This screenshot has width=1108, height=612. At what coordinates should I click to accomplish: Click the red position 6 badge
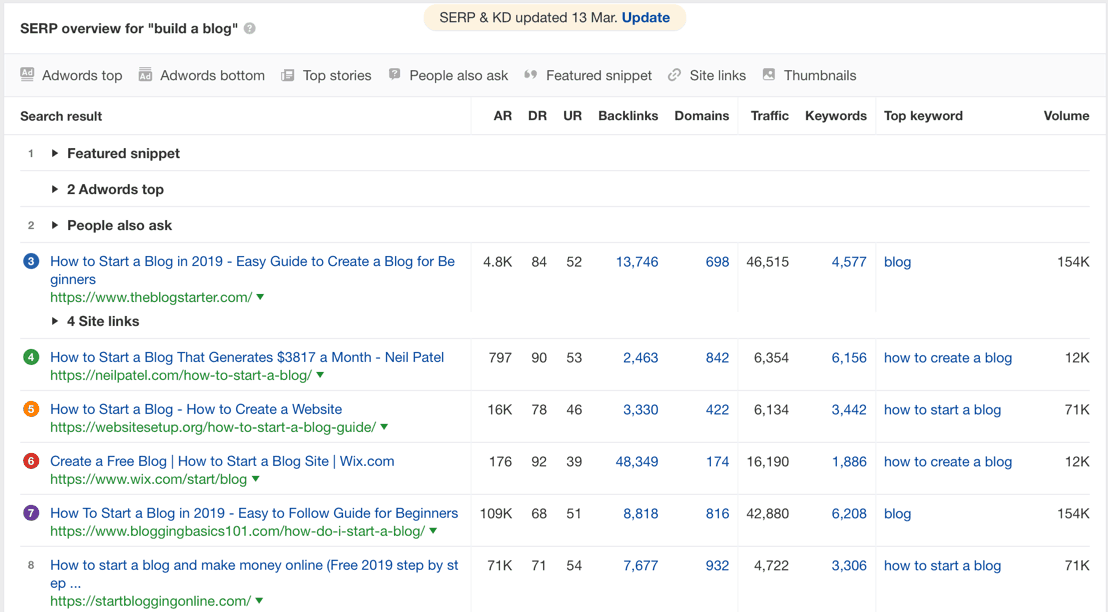(x=31, y=461)
